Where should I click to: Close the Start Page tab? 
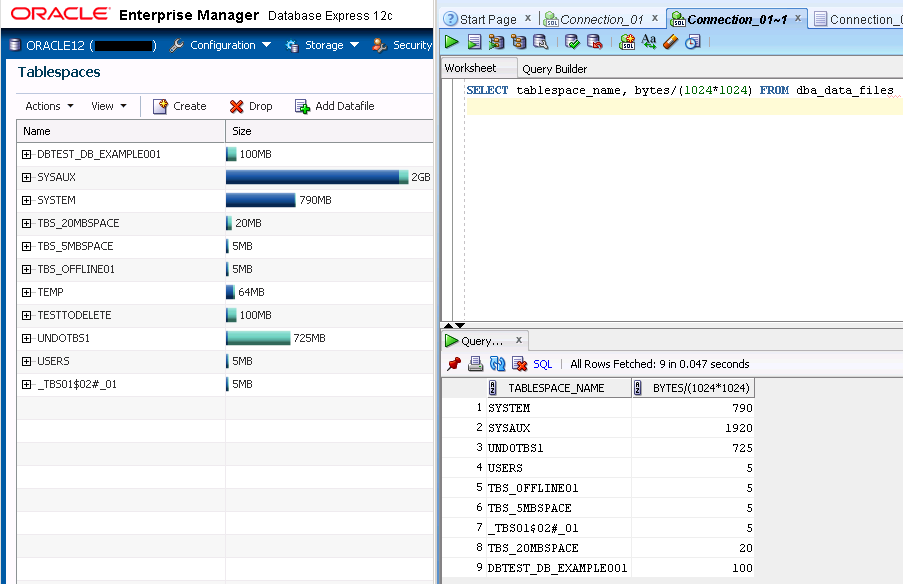(x=528, y=18)
